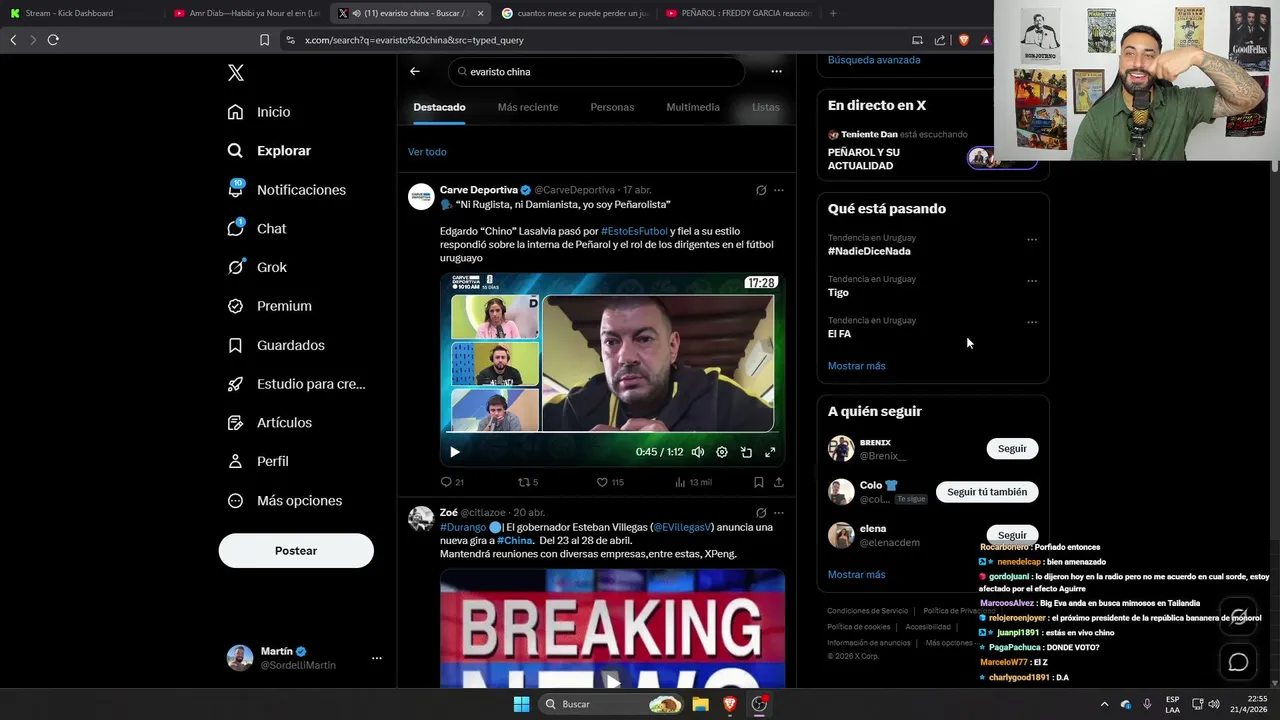Click the evaristo china search field
The width and height of the screenshot is (1280, 720).
tap(596, 72)
